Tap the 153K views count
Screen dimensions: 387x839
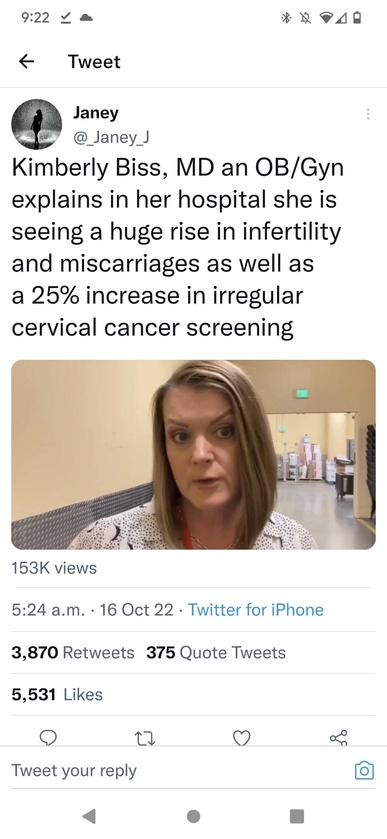tap(54, 568)
